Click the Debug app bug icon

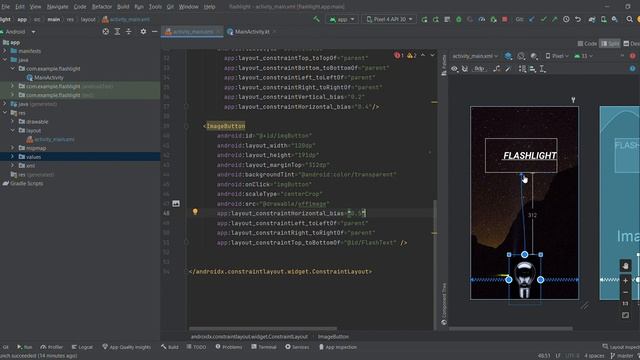459,19
